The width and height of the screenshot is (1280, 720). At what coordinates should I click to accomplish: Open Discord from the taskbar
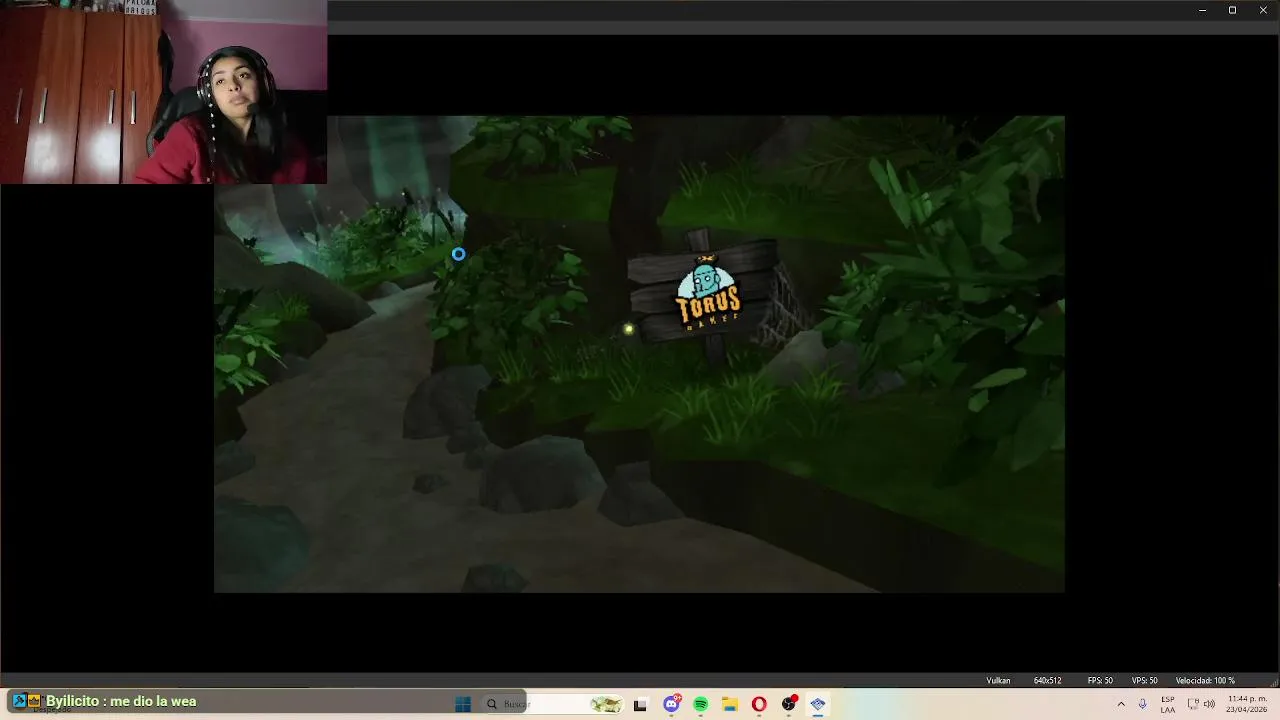671,704
